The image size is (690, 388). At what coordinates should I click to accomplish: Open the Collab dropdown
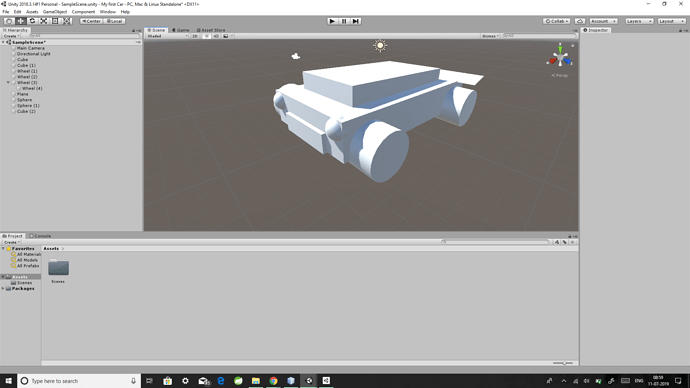click(x=556, y=21)
